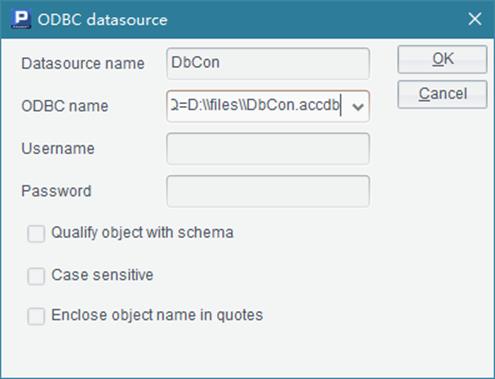Expand the ODBC name dropdown arrow

(358, 107)
